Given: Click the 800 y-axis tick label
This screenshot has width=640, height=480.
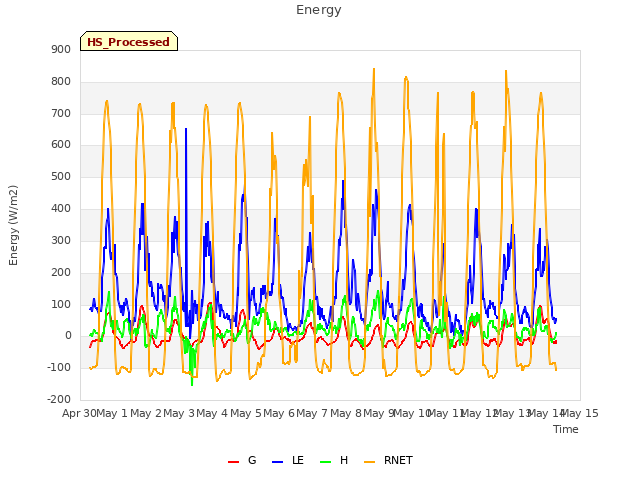Looking at the screenshot, I should [x=61, y=82].
